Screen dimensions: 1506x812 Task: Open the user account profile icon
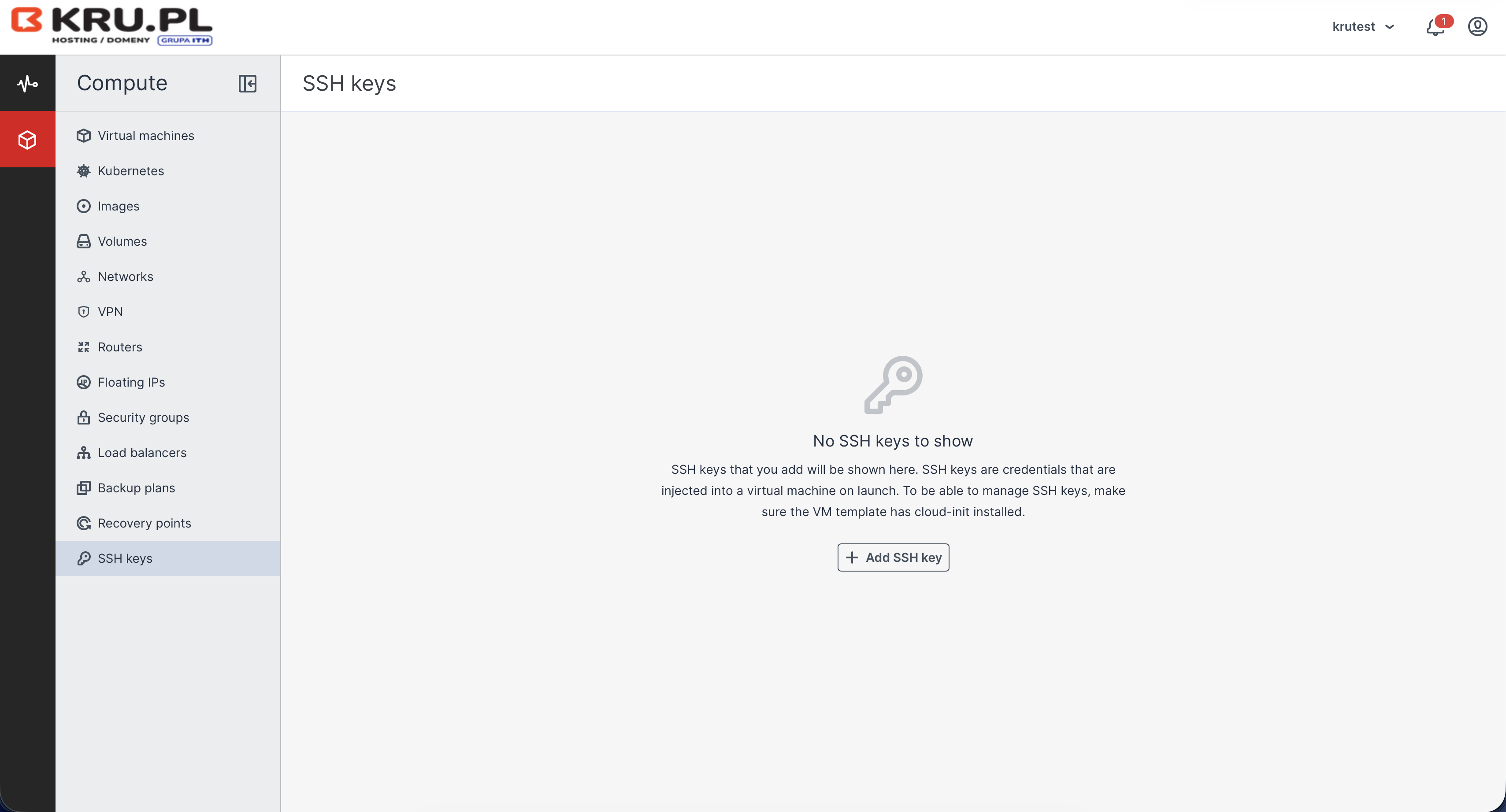point(1477,27)
